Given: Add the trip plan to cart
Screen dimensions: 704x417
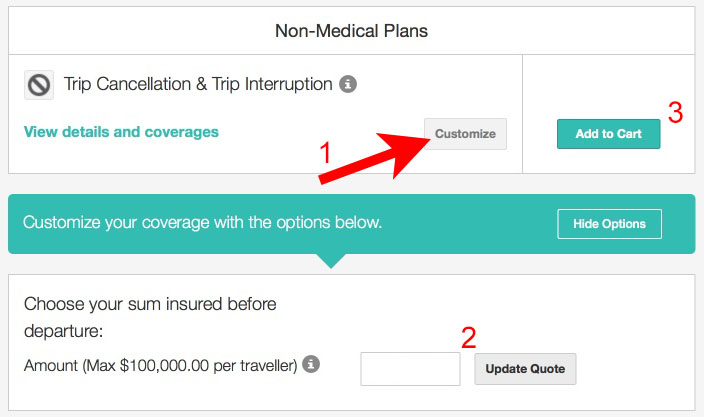Looking at the screenshot, I should click(x=609, y=134).
